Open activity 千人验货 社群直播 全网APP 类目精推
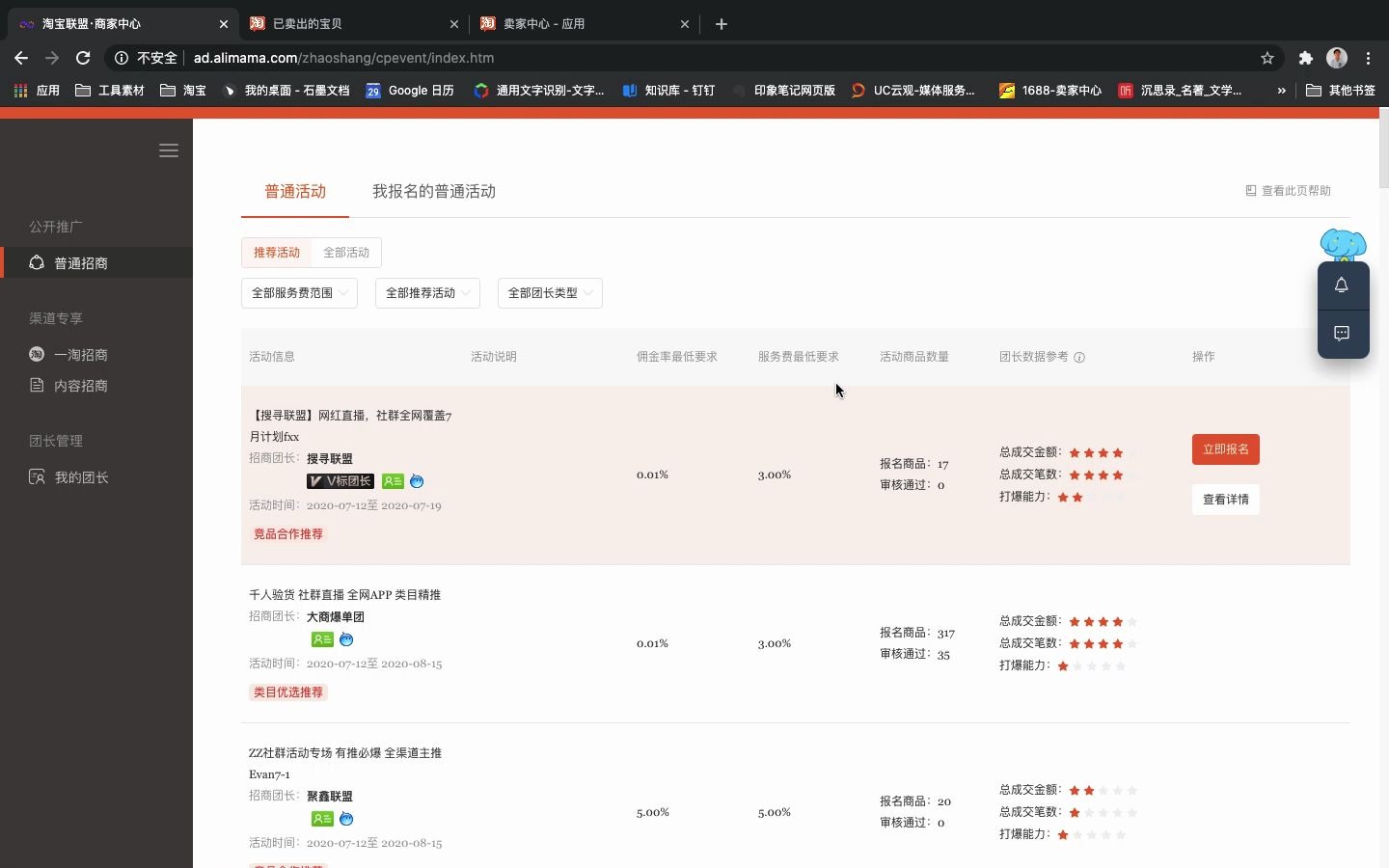The height and width of the screenshot is (868, 1389). coord(344,595)
